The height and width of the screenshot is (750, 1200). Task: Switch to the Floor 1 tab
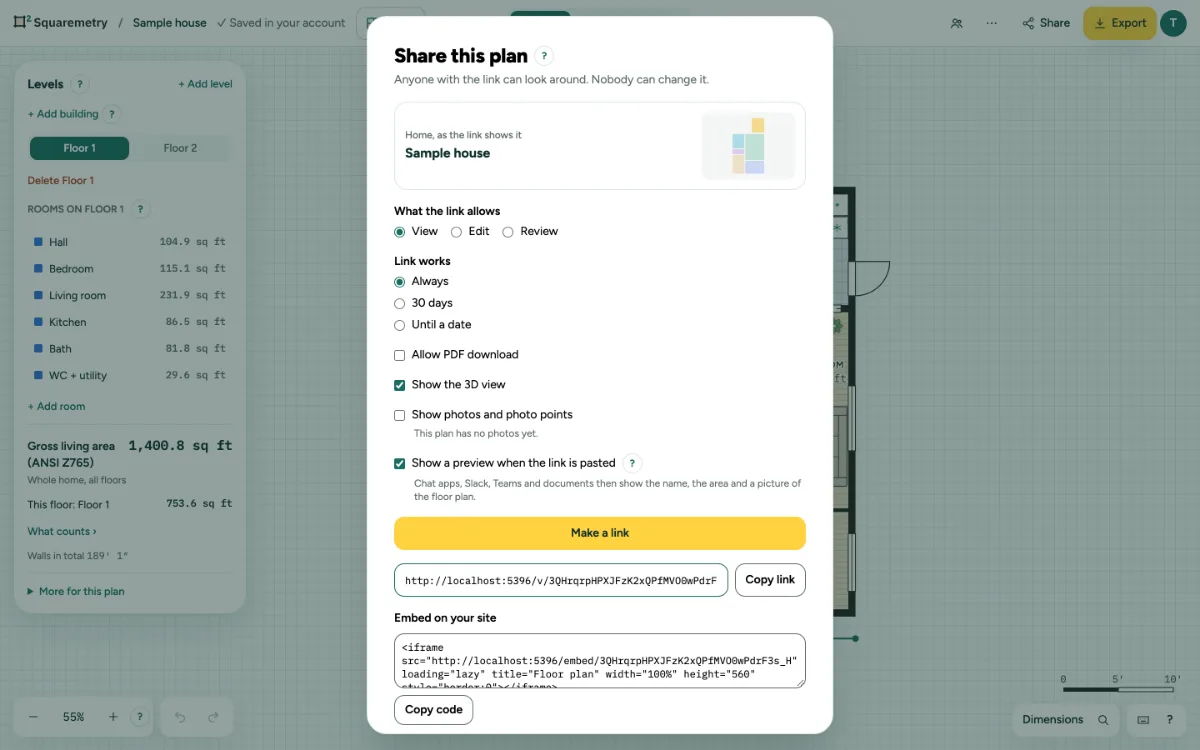point(79,148)
